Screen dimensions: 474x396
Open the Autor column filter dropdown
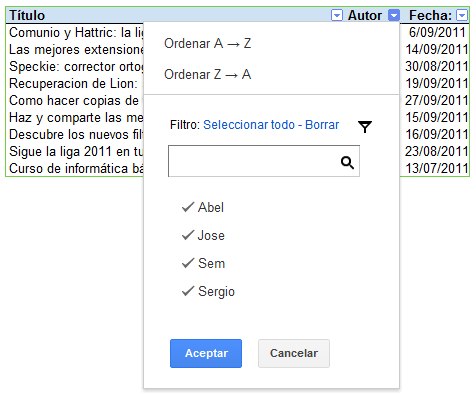tap(394, 15)
